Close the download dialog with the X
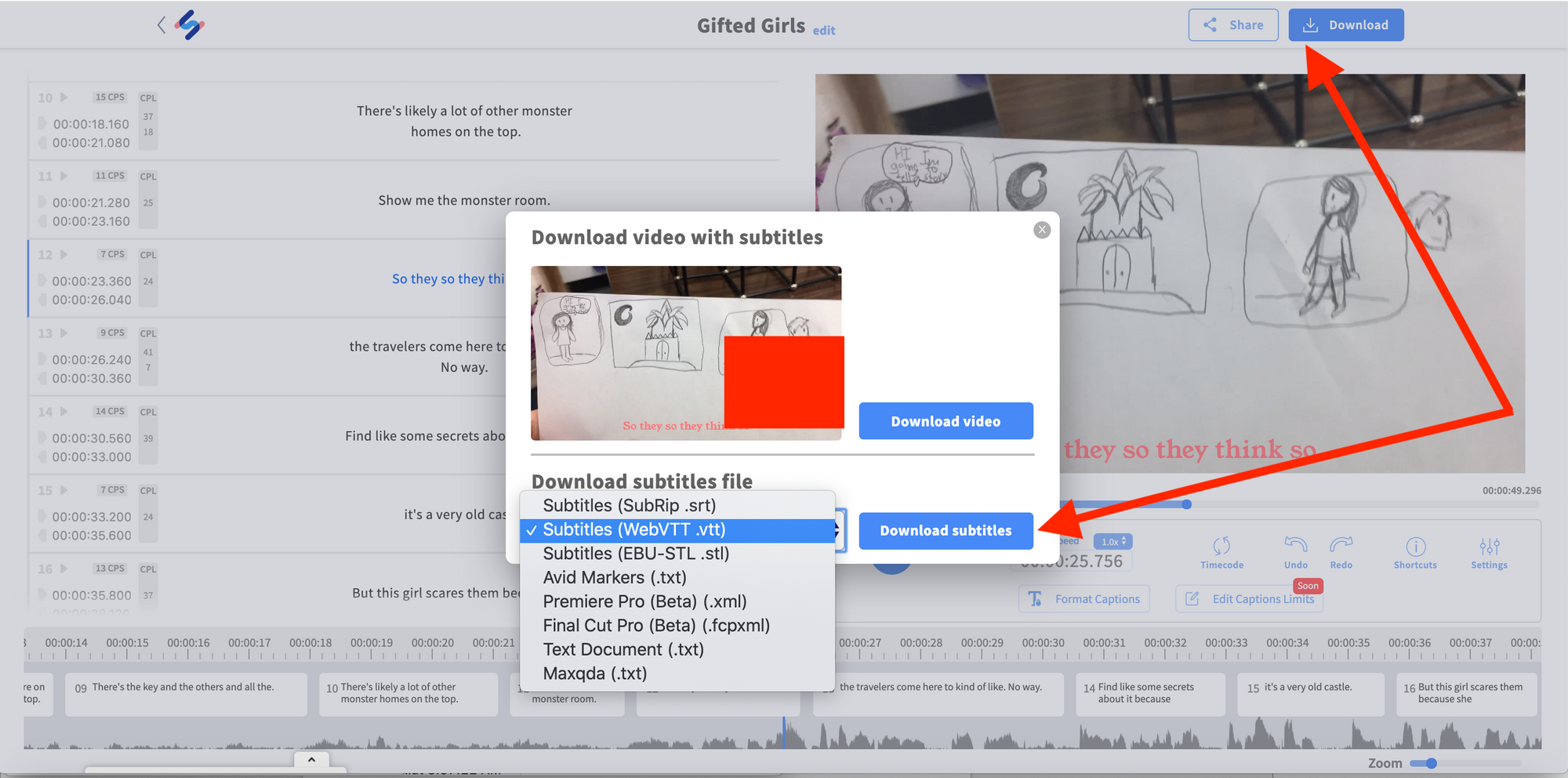 point(1041,230)
